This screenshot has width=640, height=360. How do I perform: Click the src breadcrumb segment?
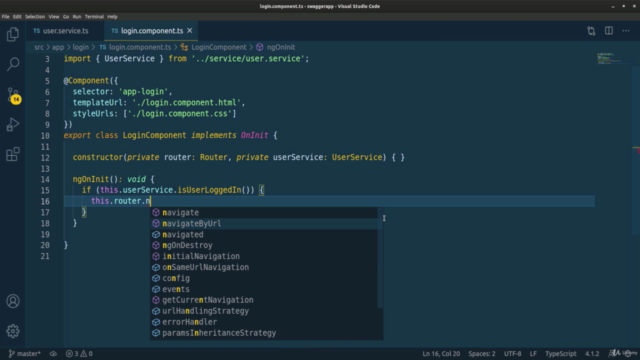click(39, 47)
